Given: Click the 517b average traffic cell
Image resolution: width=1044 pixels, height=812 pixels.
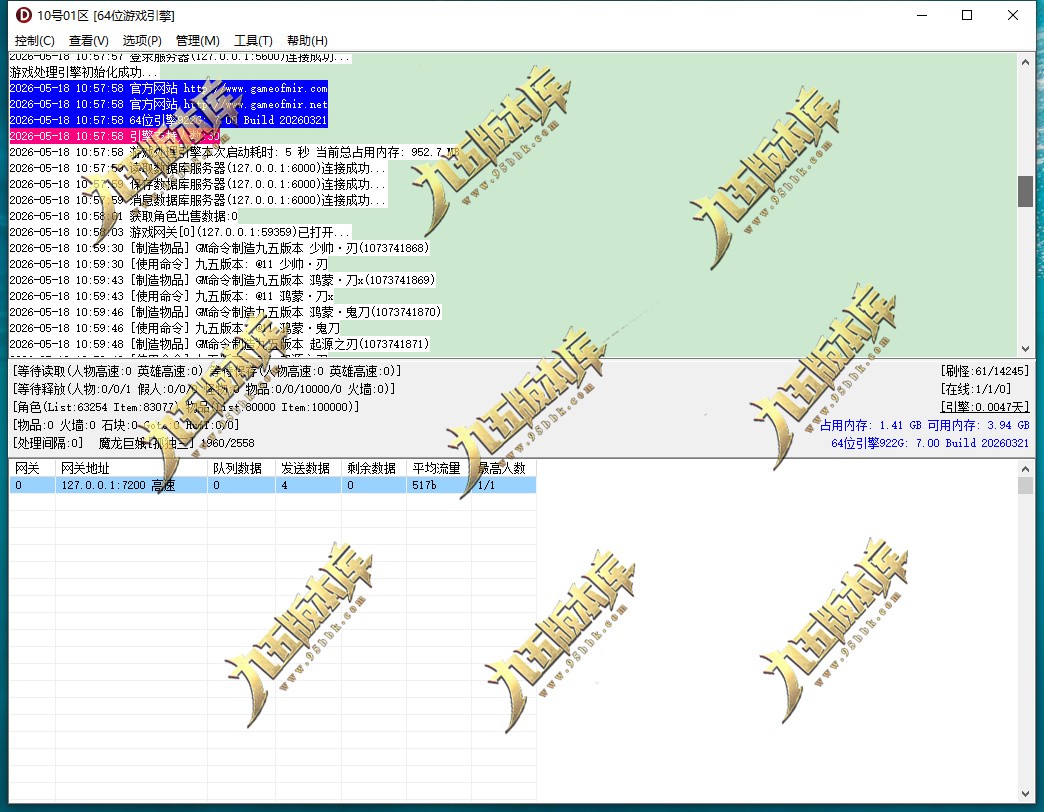Looking at the screenshot, I should [439, 485].
